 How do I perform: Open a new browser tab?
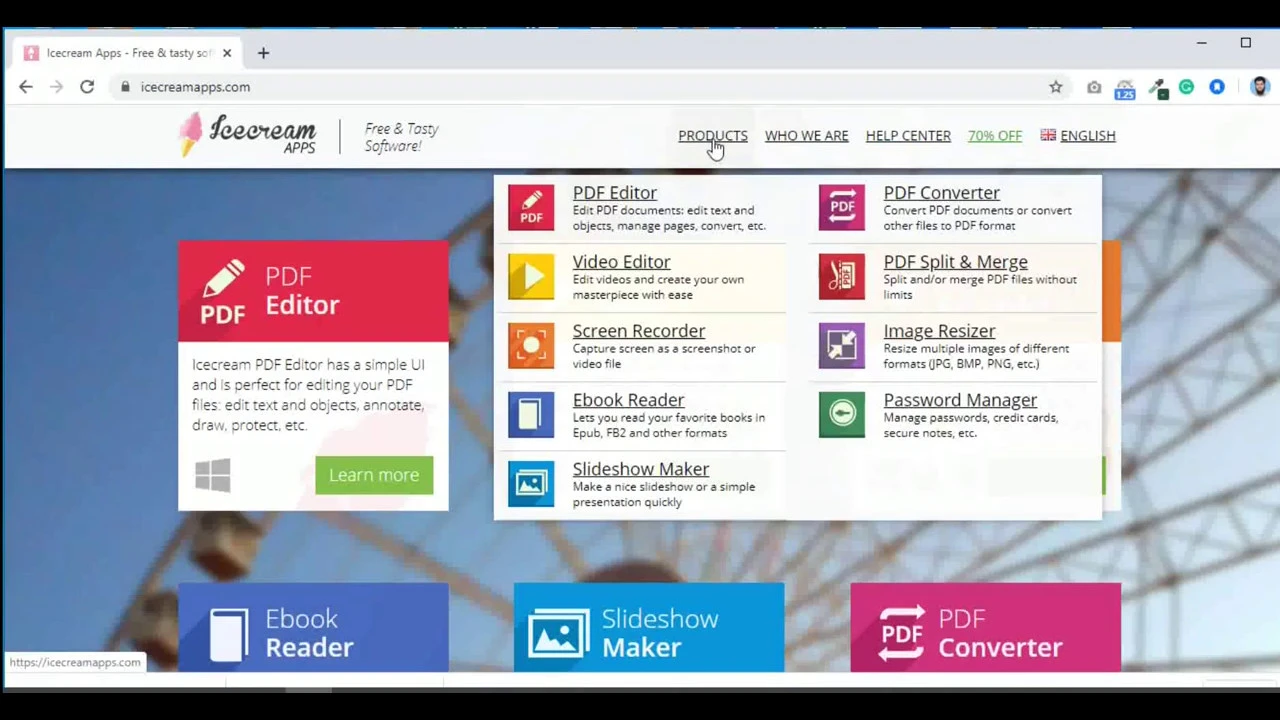pyautogui.click(x=263, y=53)
